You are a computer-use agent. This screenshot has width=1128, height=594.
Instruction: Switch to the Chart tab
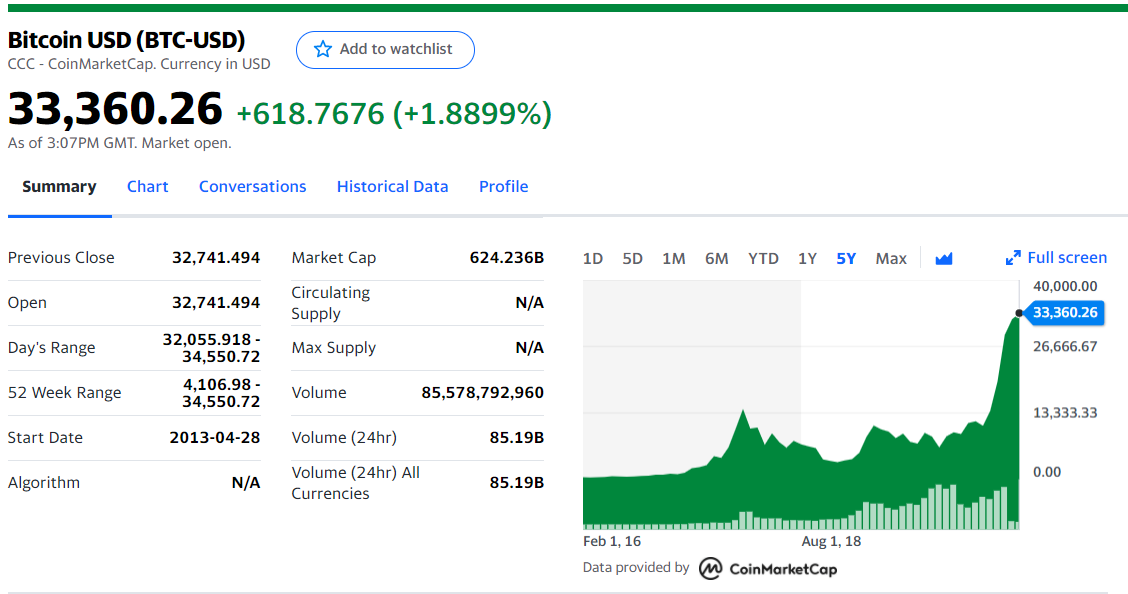coord(147,187)
